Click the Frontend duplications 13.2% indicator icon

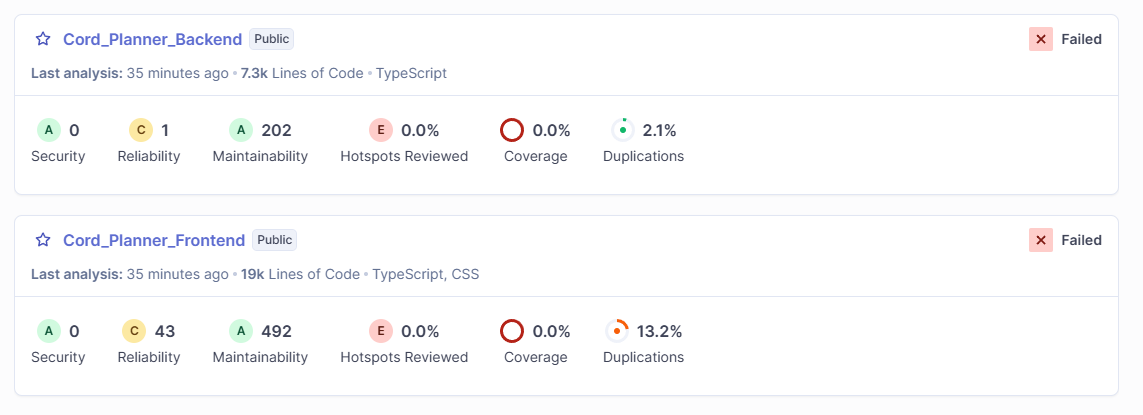pos(617,331)
